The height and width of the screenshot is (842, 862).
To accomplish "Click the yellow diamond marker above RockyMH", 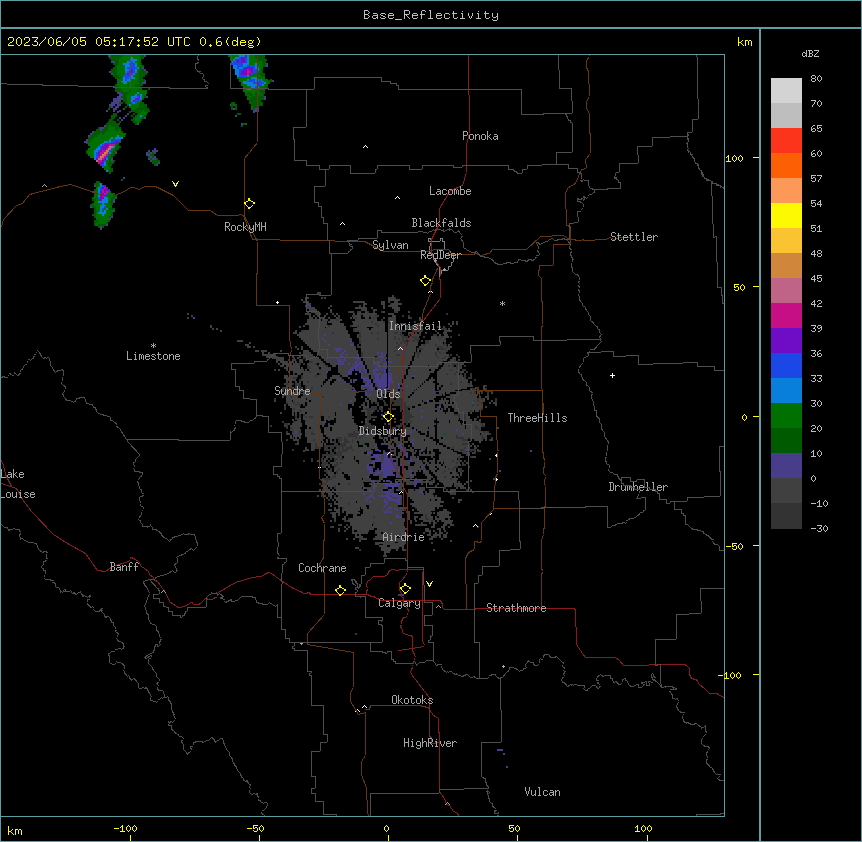I will (249, 204).
